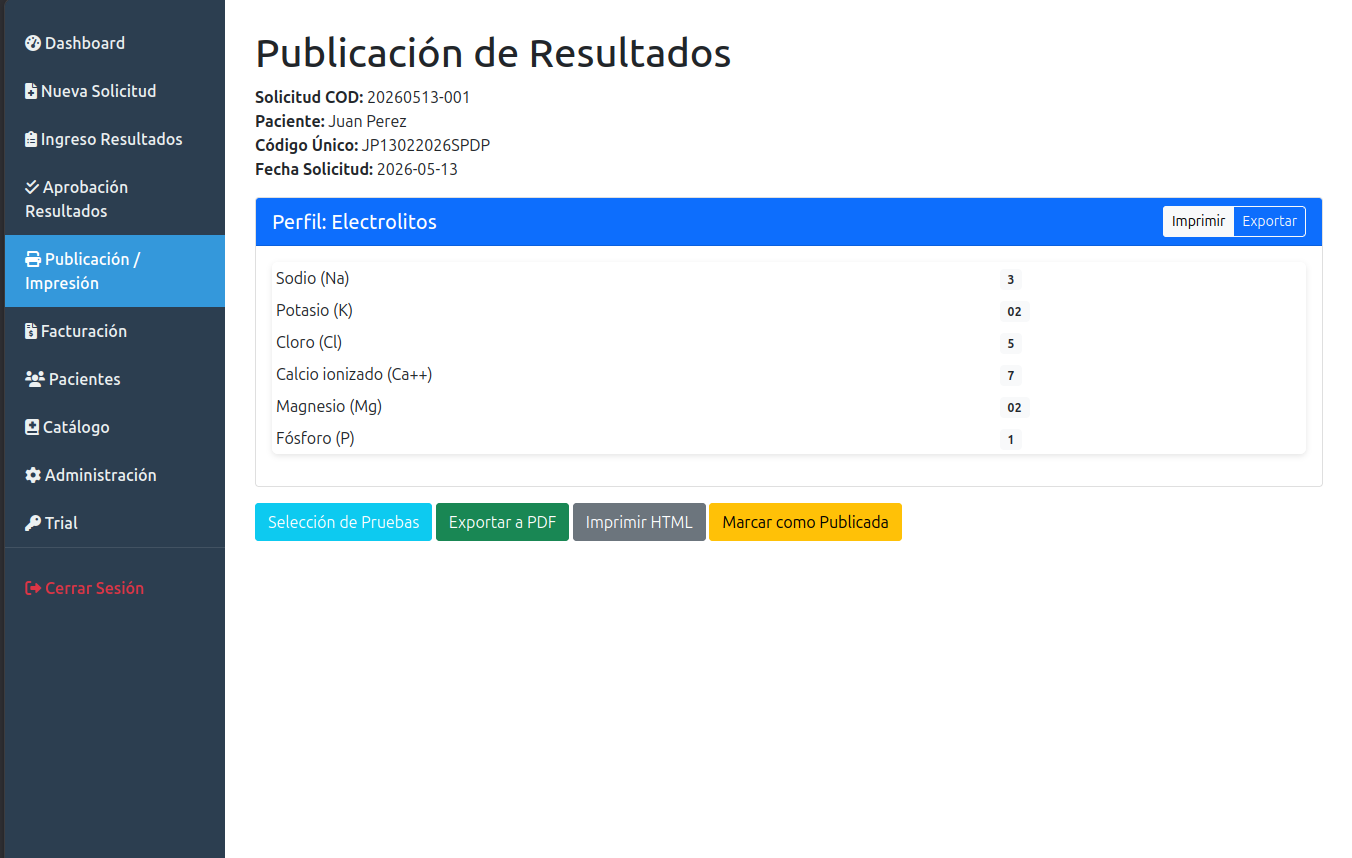Click patient name Juan Perez
This screenshot has width=1352, height=858.
click(368, 122)
